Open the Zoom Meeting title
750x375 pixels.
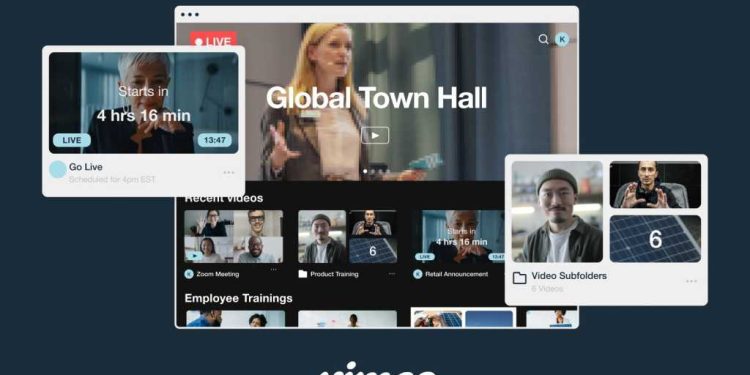click(218, 274)
